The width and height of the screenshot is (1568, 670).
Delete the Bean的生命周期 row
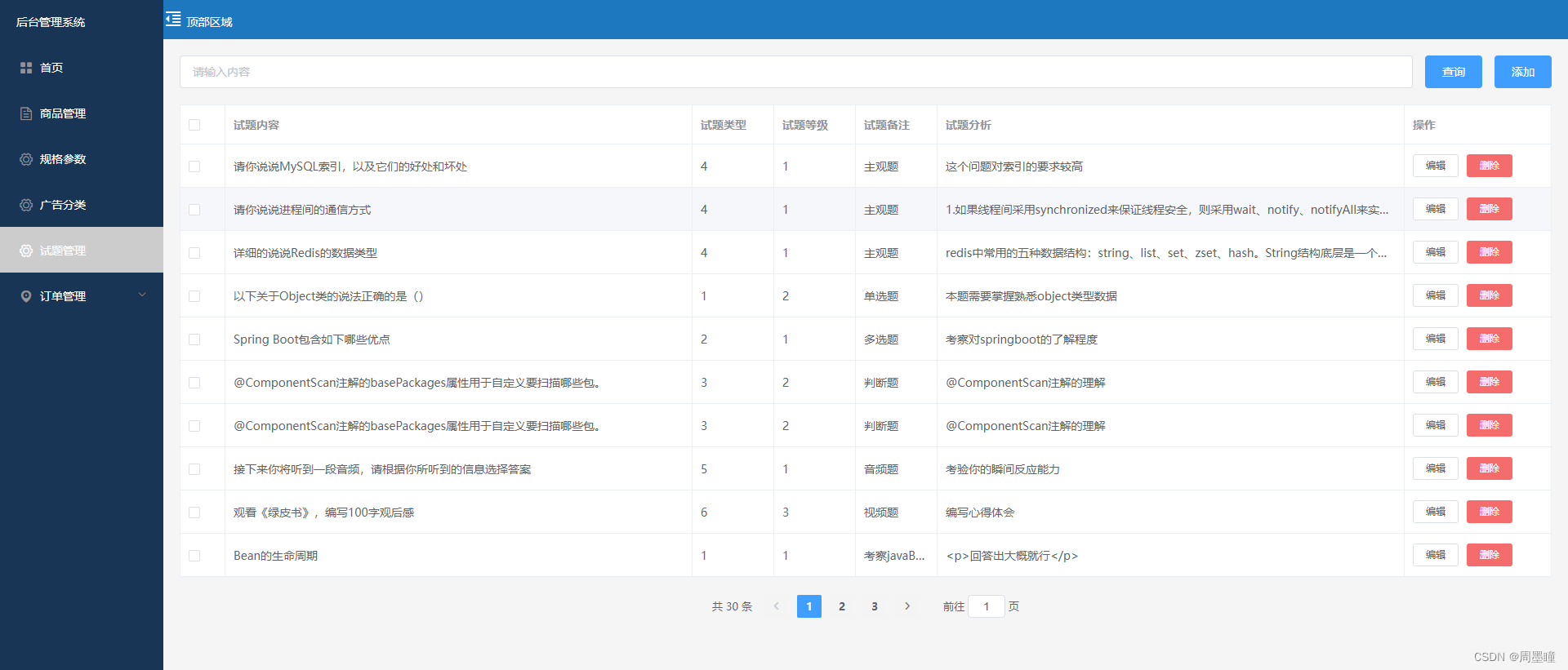(1490, 555)
